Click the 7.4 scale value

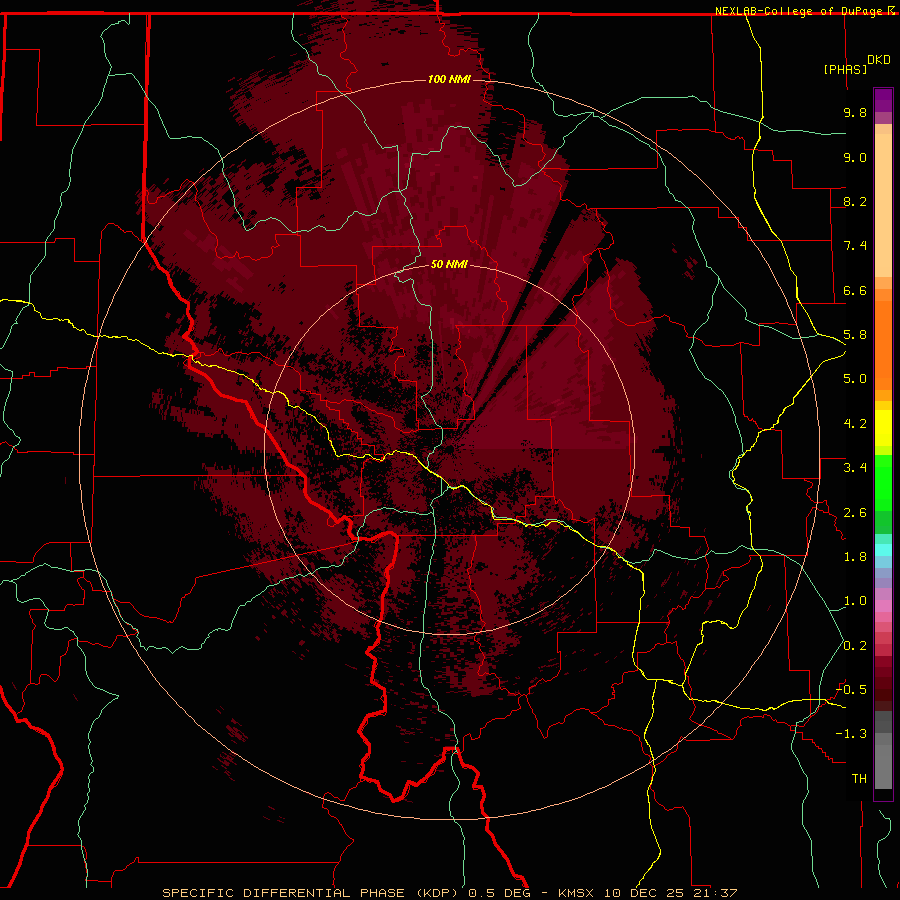[855, 246]
